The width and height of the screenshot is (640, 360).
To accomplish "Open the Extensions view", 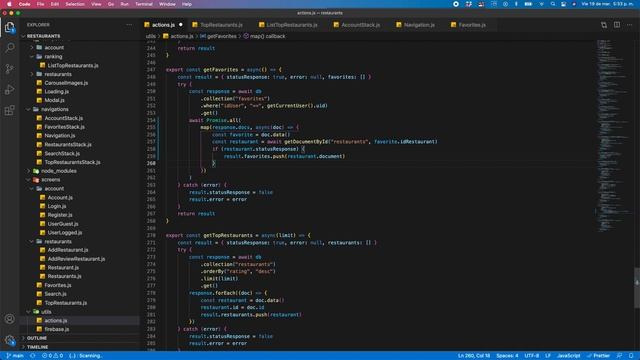I will click(9, 110).
